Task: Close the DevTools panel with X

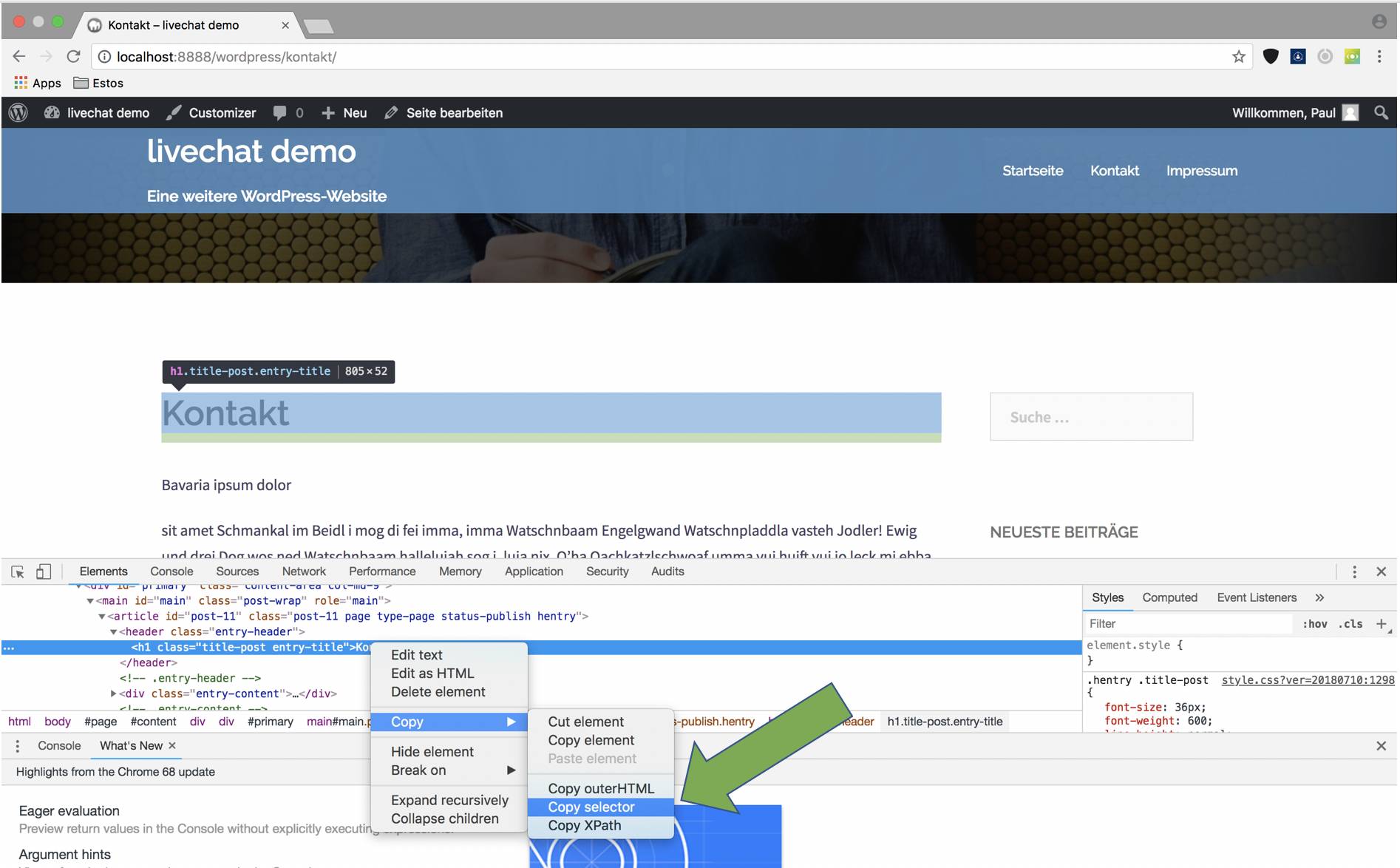Action: click(x=1381, y=572)
